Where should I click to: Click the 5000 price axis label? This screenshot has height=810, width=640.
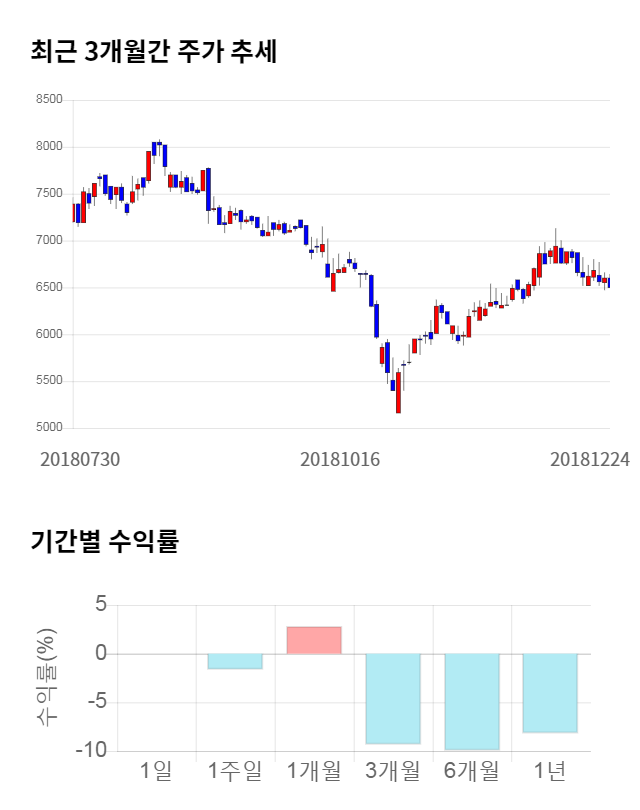click(48, 428)
